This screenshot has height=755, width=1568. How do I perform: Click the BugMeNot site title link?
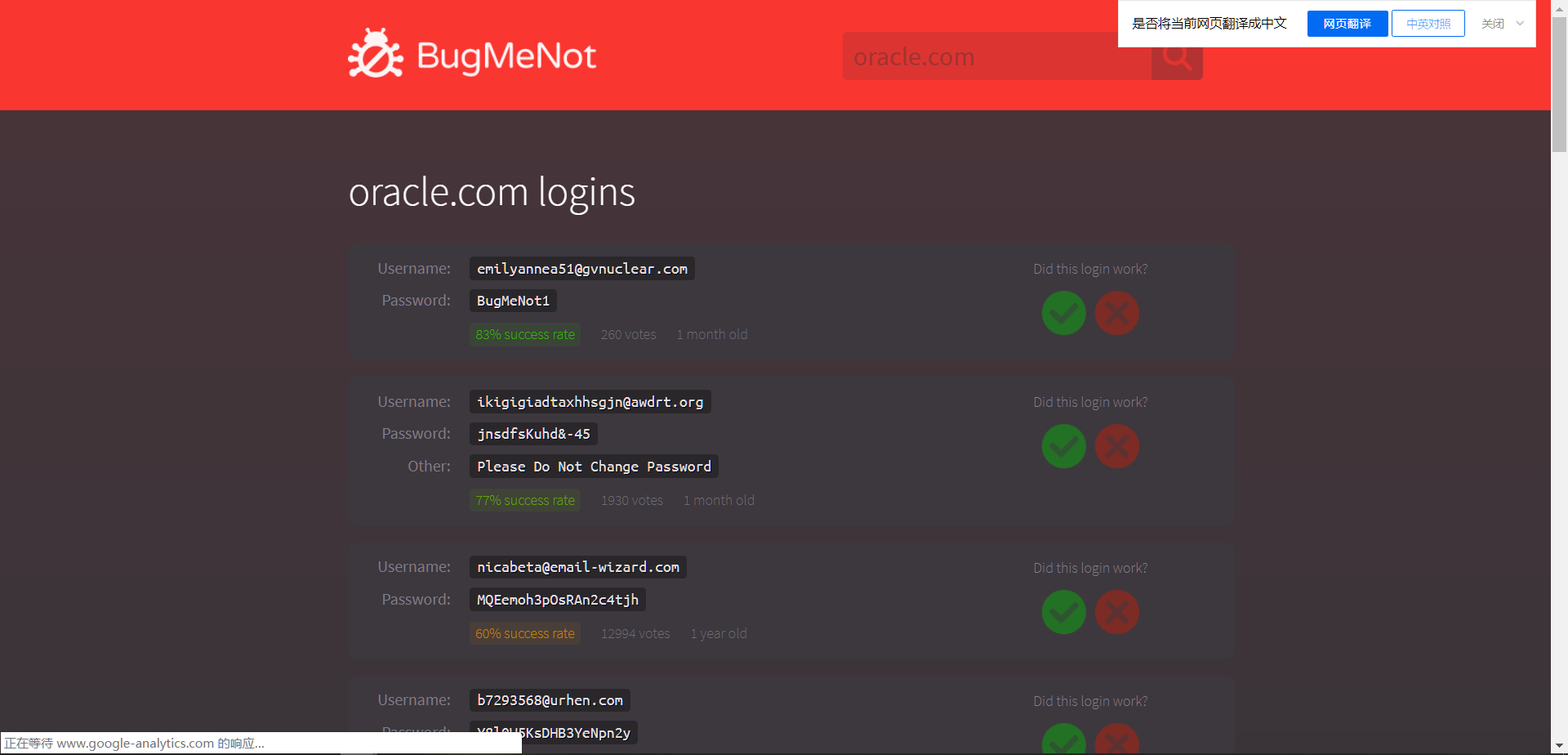tap(506, 56)
